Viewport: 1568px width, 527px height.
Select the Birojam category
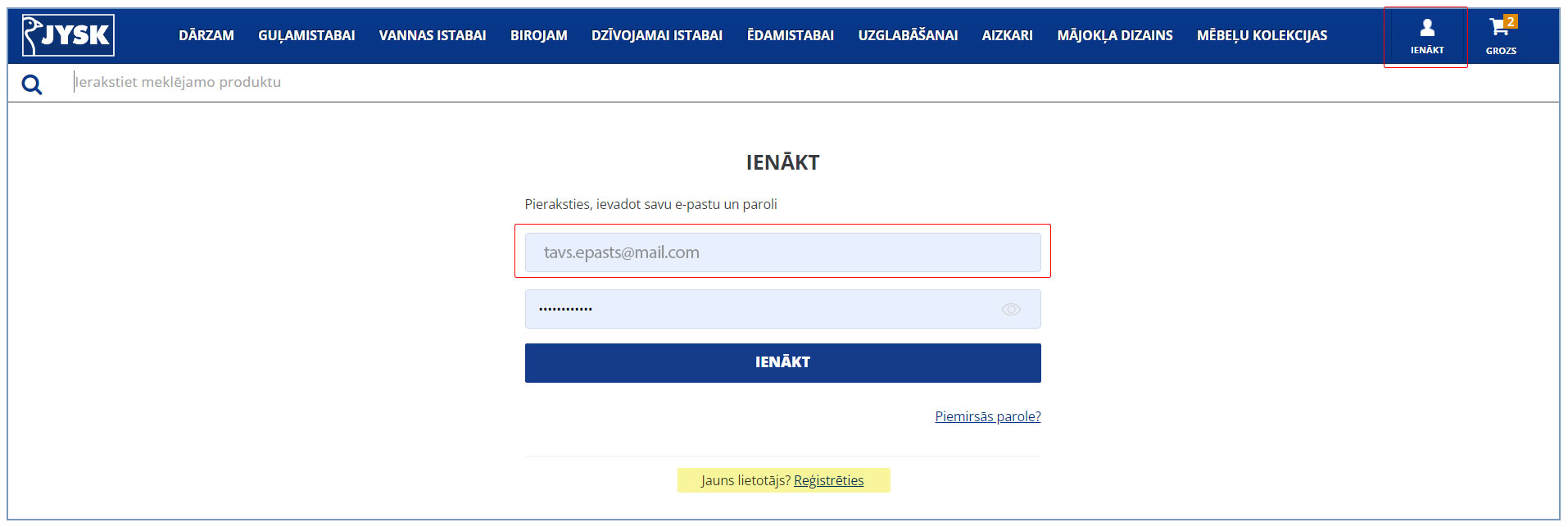click(x=539, y=35)
